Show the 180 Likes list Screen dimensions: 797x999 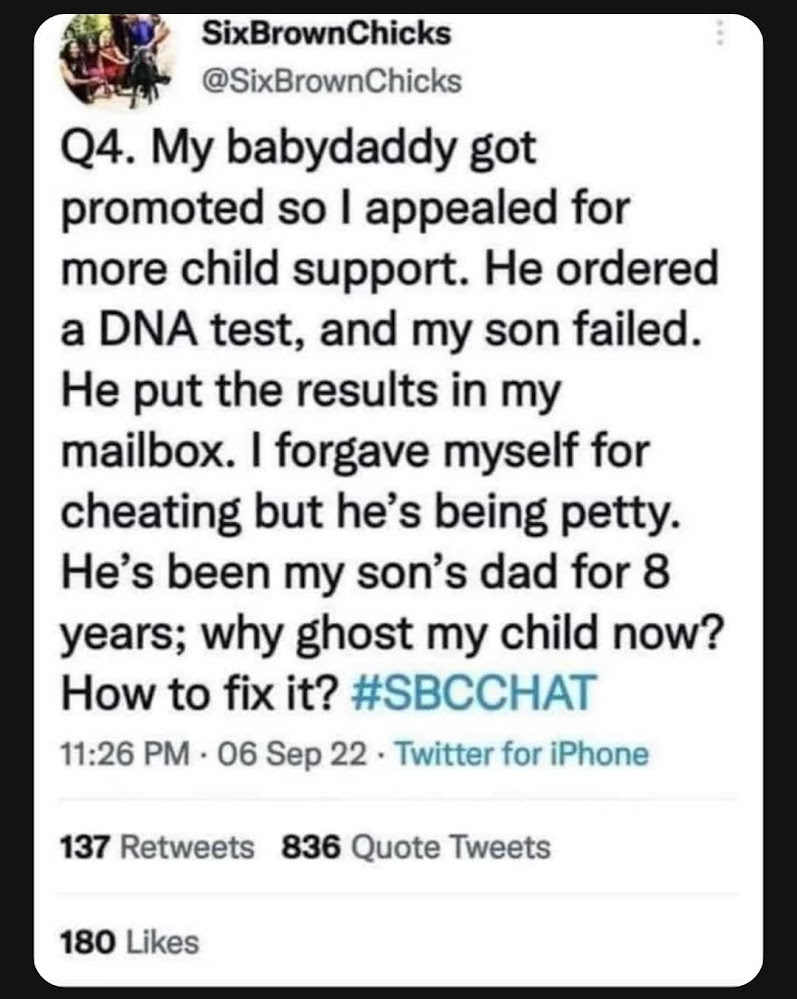point(129,943)
